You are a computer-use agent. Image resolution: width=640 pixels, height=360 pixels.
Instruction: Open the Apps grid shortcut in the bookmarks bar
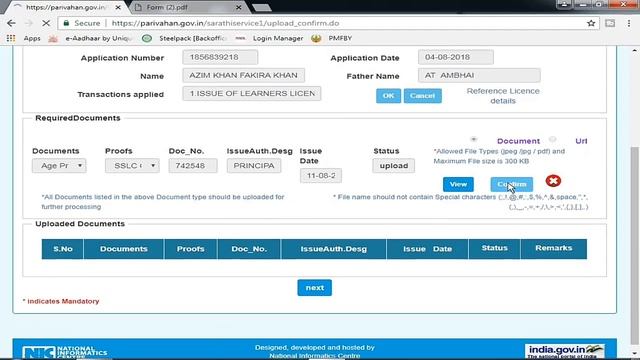point(24,38)
